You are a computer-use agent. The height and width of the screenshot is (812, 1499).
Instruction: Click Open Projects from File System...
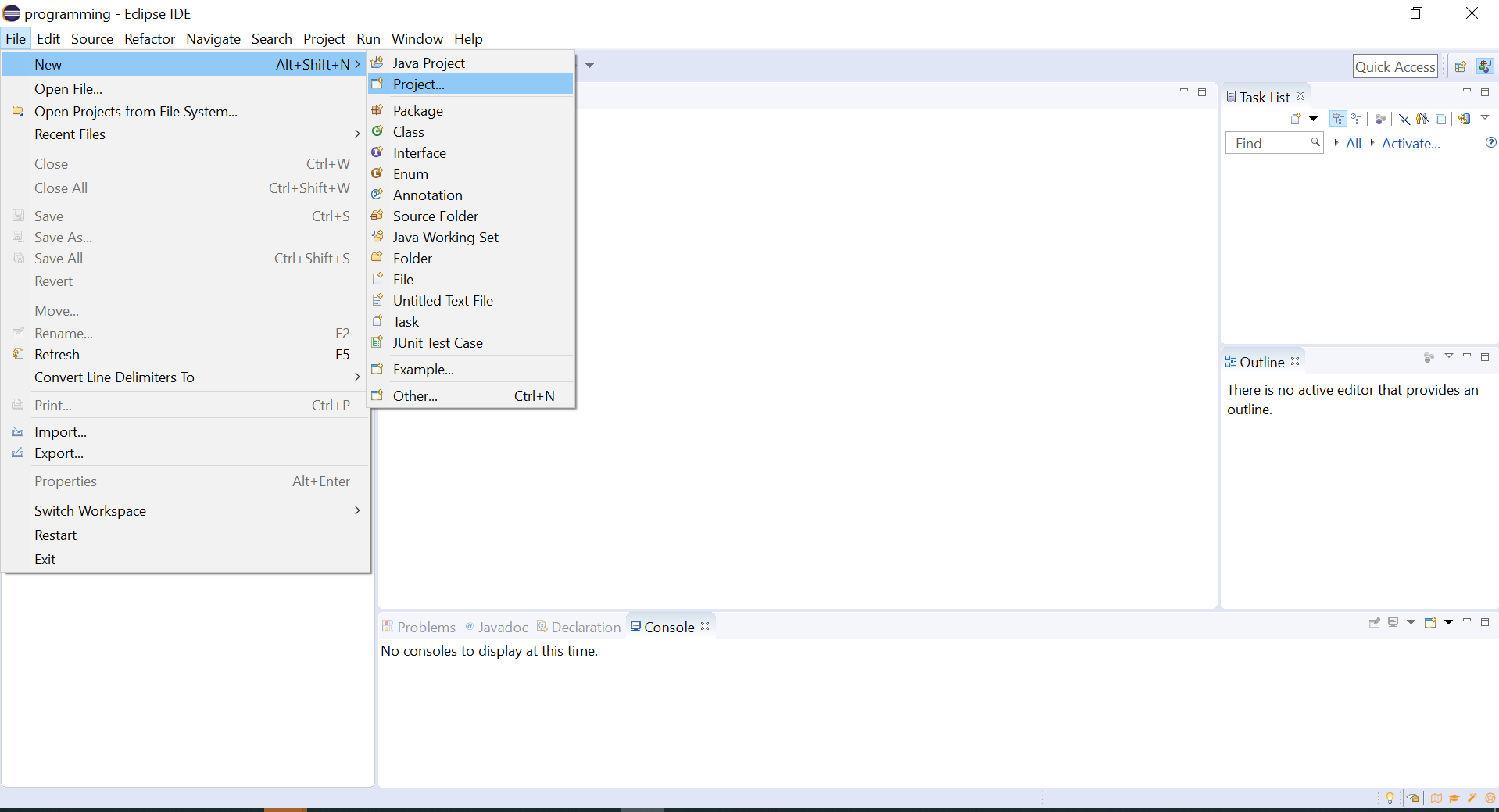coord(185,111)
